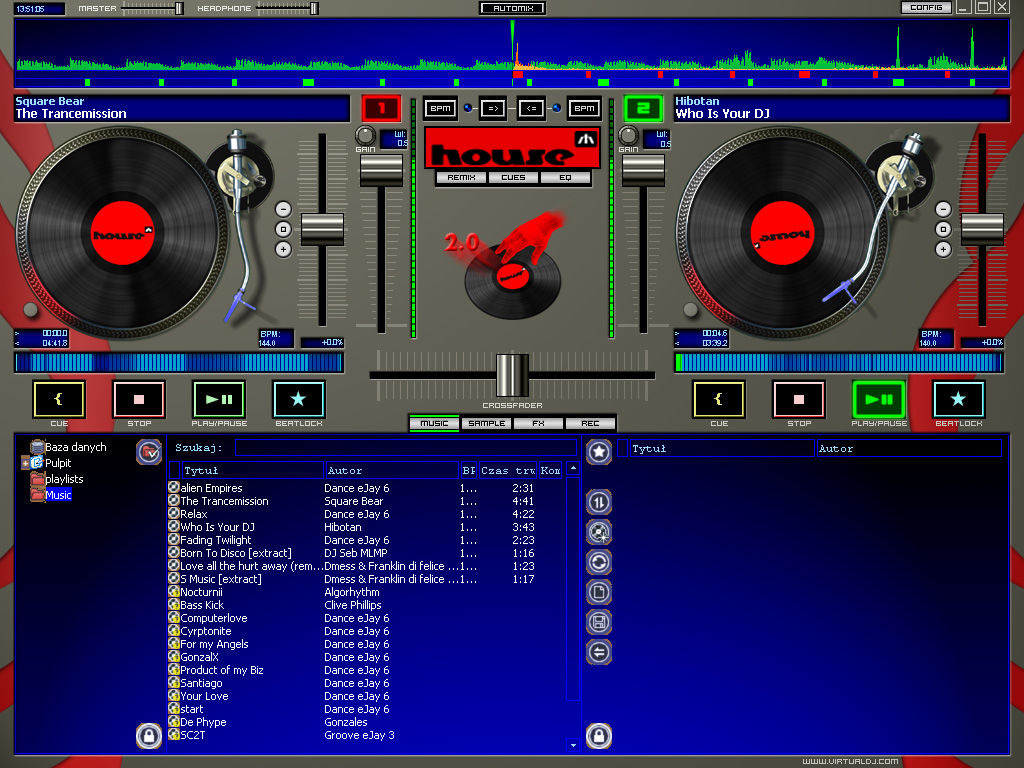Click the left deck pitch slider handle
The image size is (1024, 768).
(x=322, y=229)
